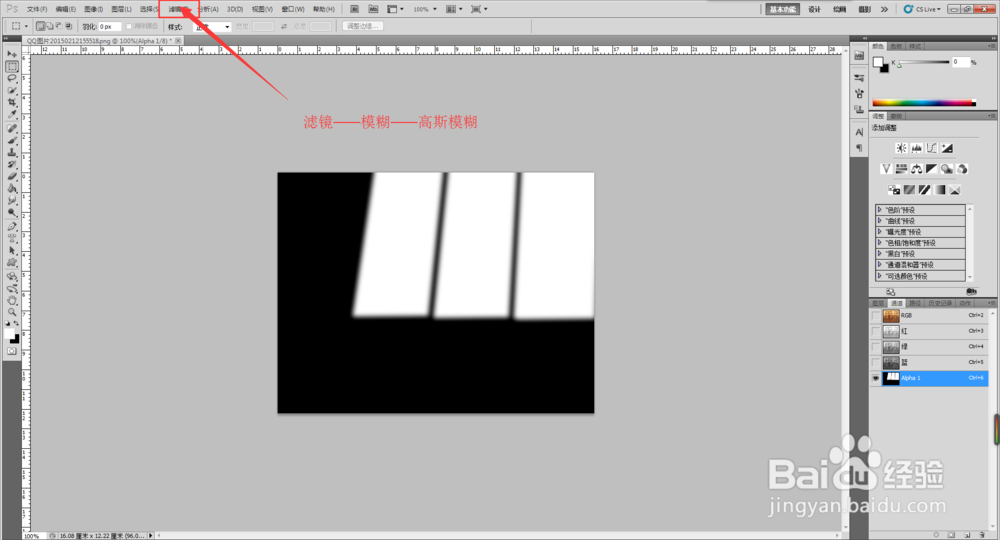Screen dimensions: 1000x540
Task: Expand the "黑白"预设 presets list
Action: click(x=879, y=254)
